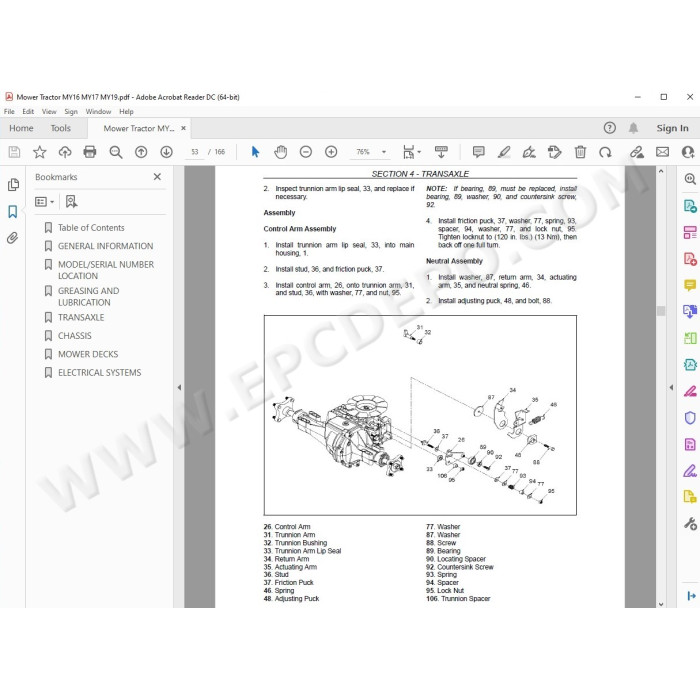Add the document to starred files
The image size is (700, 700).
pos(40,152)
